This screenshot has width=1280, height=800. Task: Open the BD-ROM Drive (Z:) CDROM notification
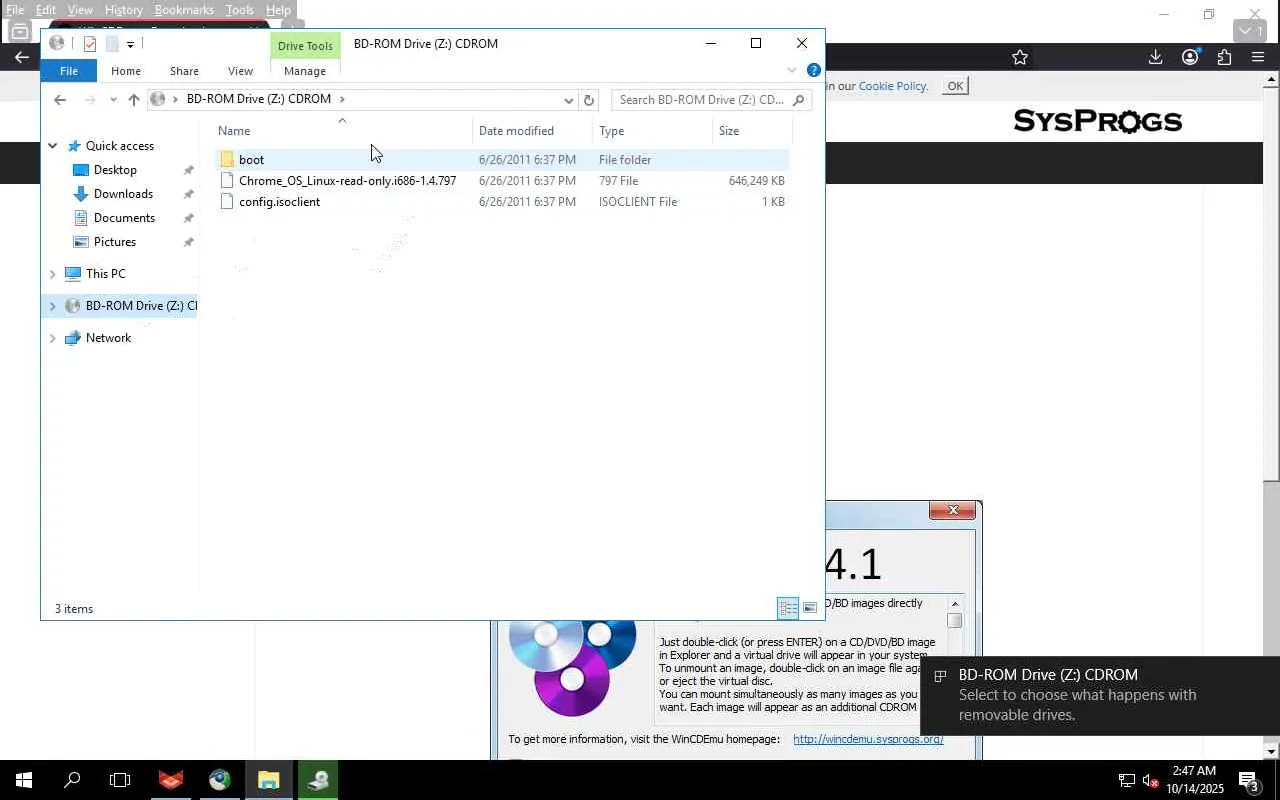[1100, 695]
